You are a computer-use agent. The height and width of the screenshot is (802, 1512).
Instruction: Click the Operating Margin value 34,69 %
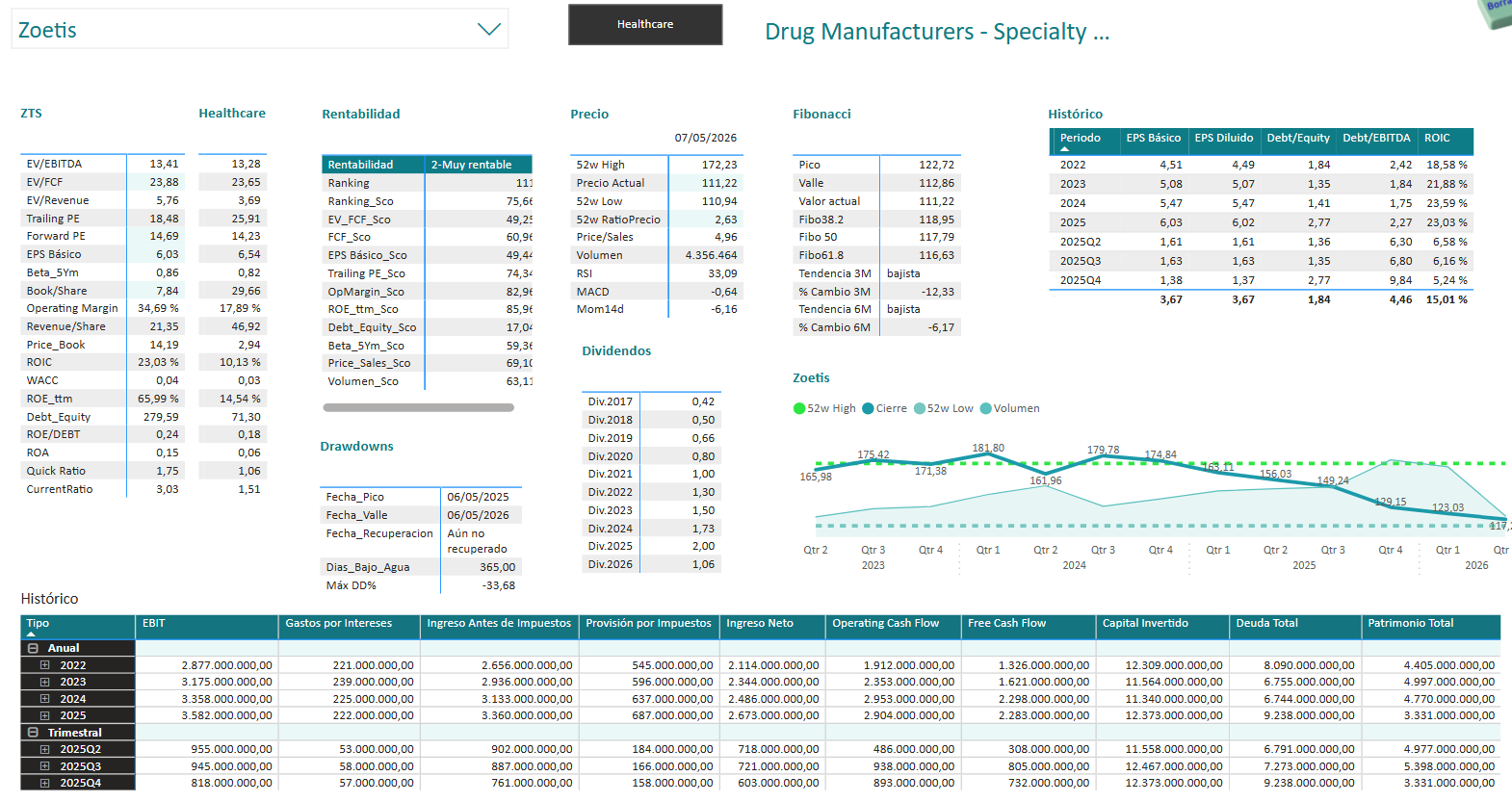158,308
